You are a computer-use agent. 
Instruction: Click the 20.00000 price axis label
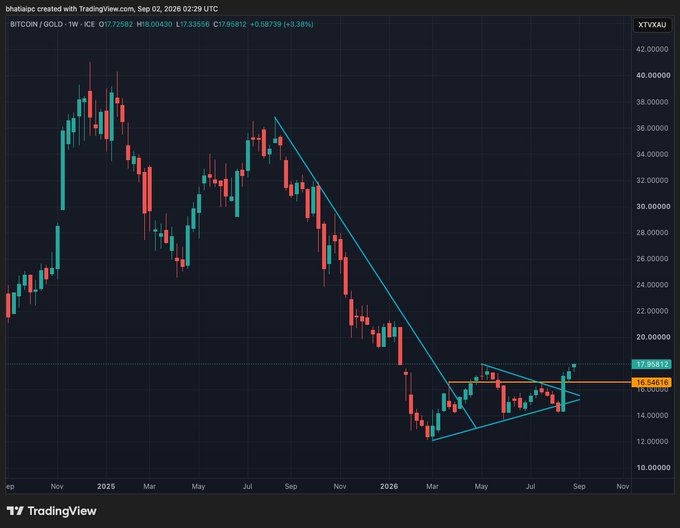pos(653,337)
